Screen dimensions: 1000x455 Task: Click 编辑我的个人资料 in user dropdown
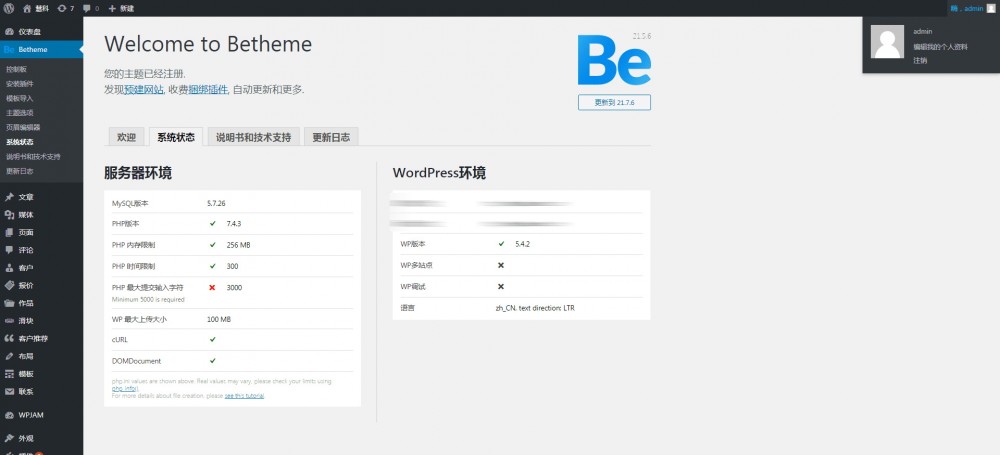tap(940, 47)
